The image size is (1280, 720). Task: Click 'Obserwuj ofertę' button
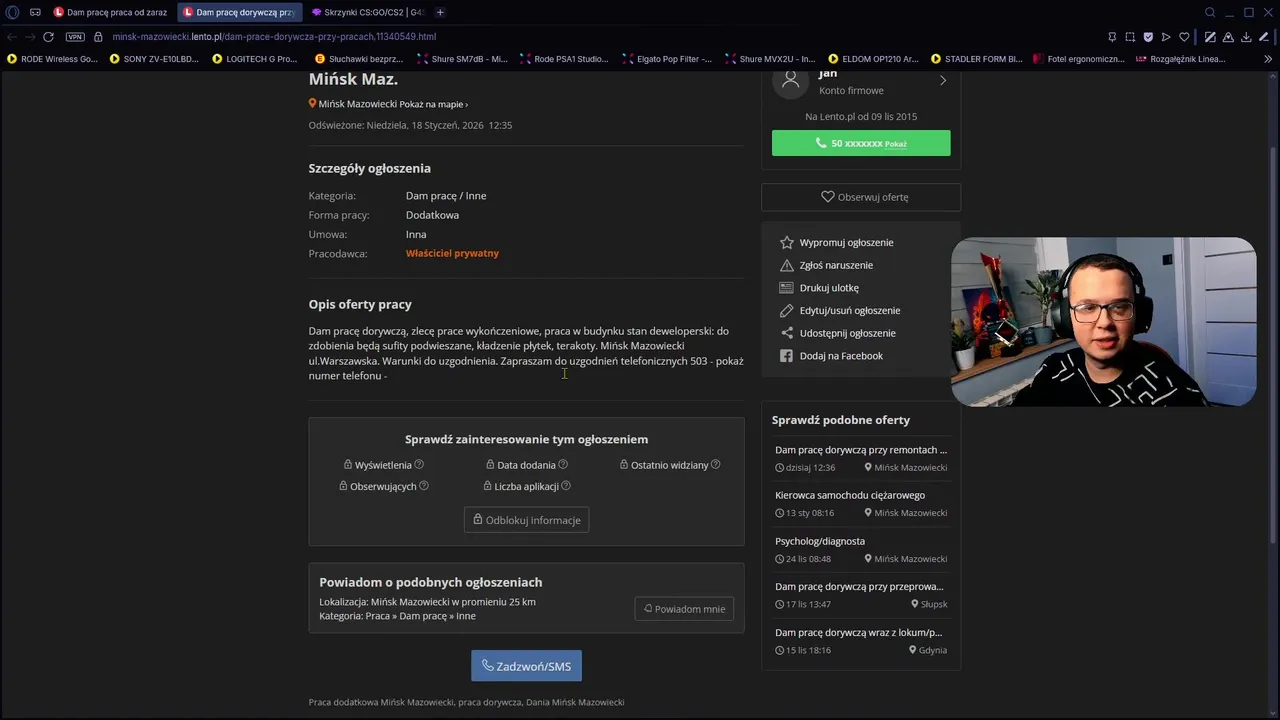pos(861,197)
